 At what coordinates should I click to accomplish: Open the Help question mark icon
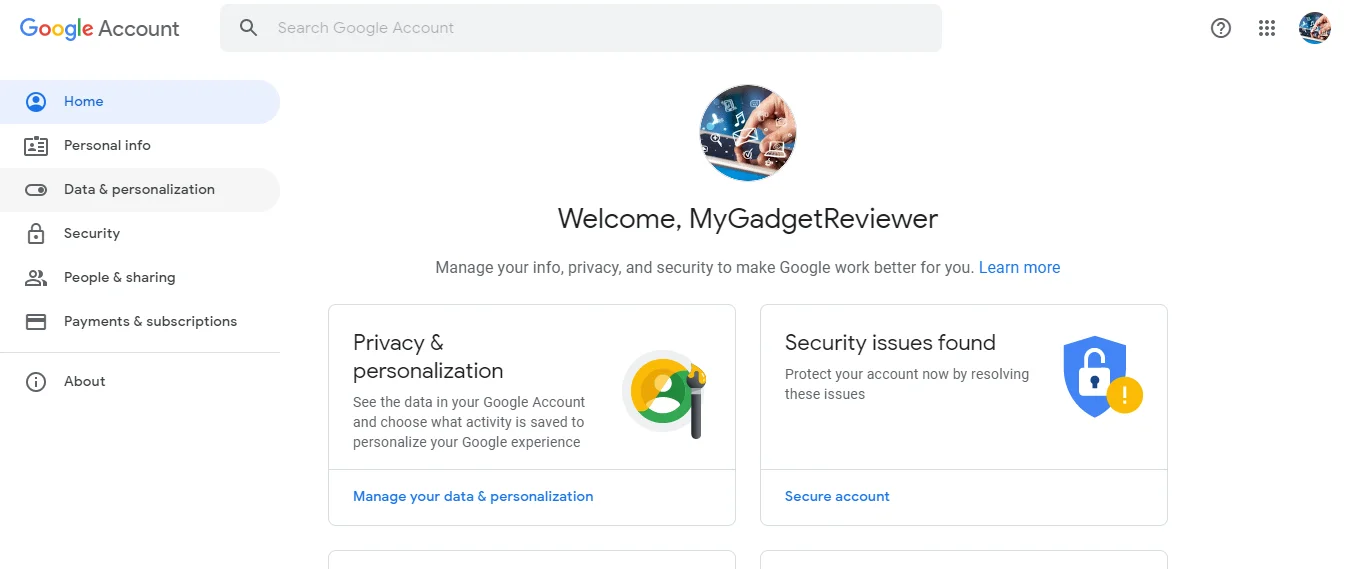tap(1220, 28)
